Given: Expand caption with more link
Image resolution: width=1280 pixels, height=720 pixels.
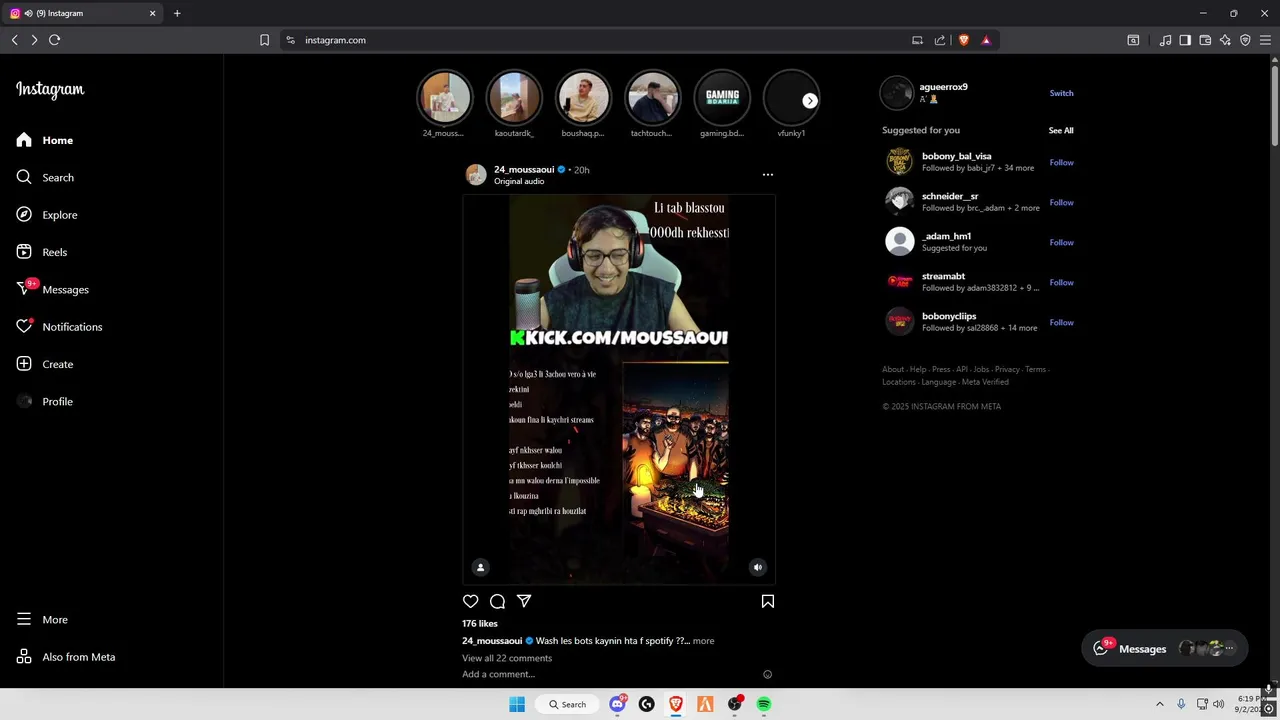Looking at the screenshot, I should coord(703,641).
